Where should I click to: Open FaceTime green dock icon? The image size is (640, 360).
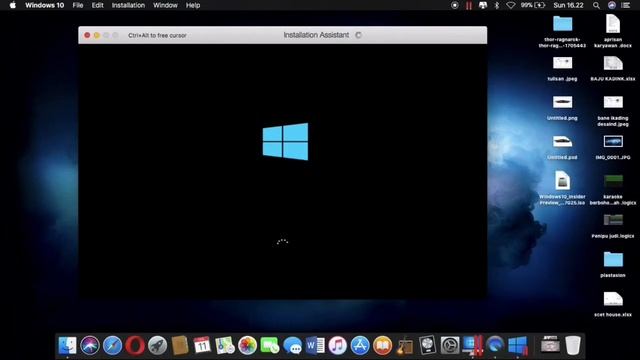pyautogui.click(x=270, y=345)
